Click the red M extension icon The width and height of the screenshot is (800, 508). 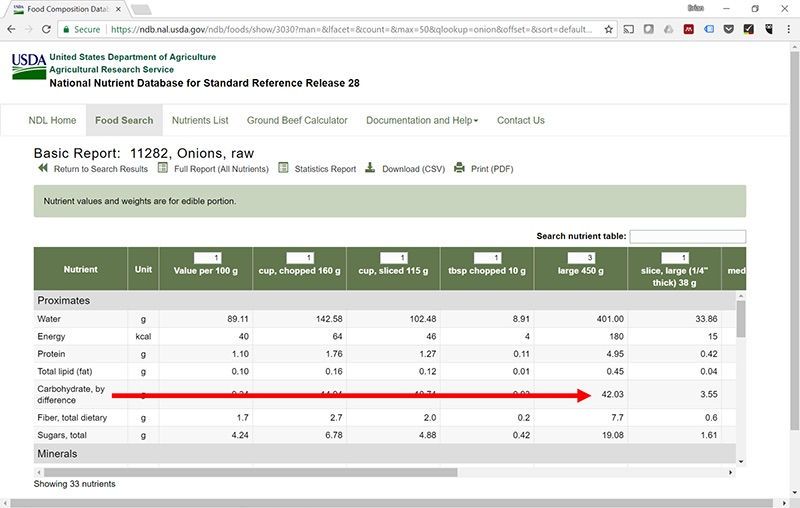688,30
